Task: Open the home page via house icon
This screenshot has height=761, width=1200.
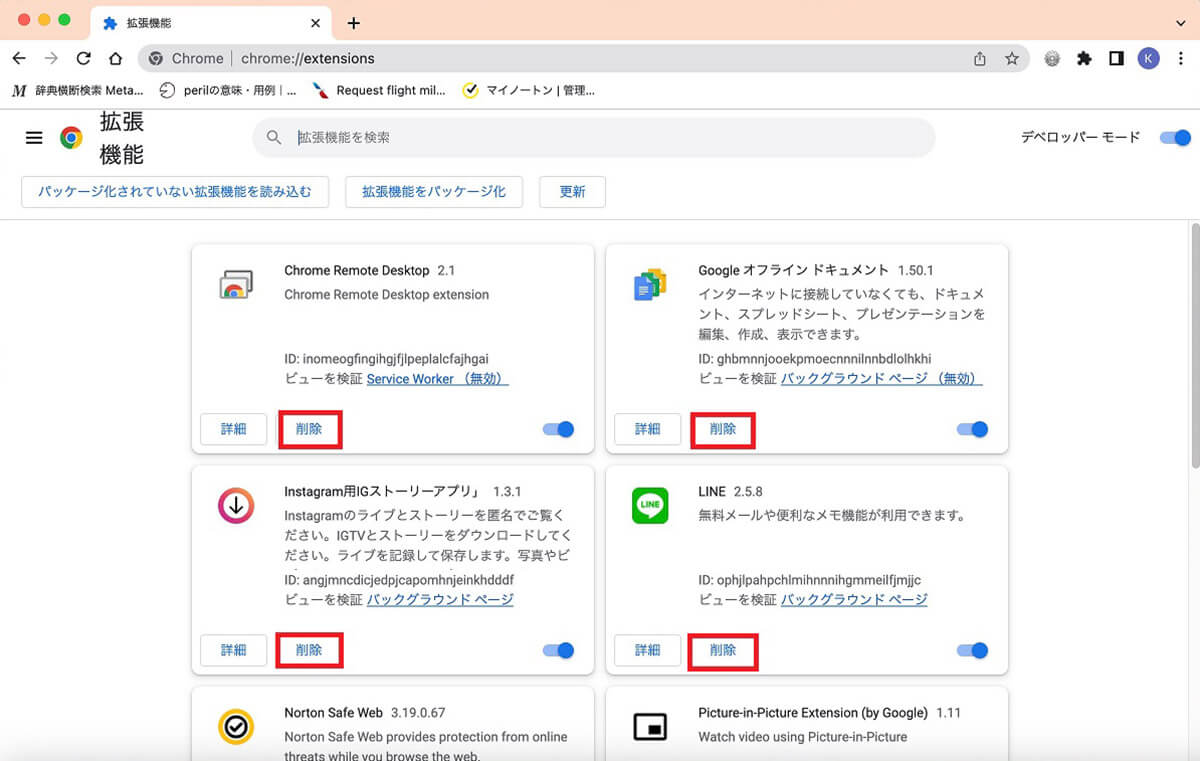Action: pyautogui.click(x=116, y=59)
